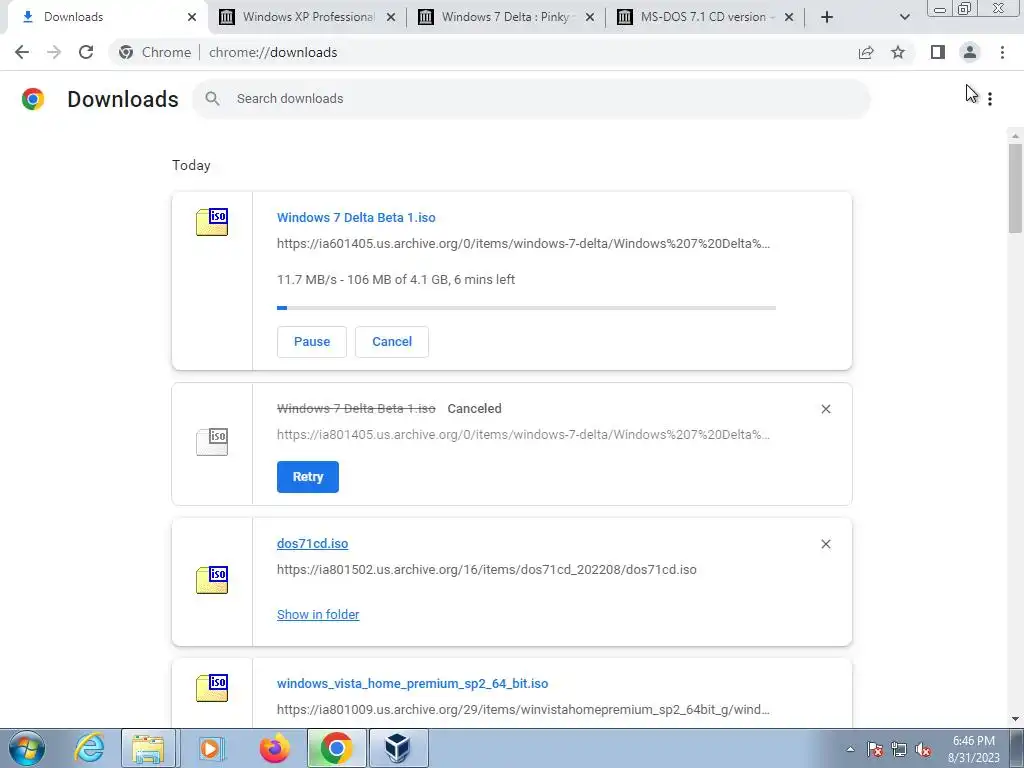Click the muted volume tray icon
The height and width of the screenshot is (768, 1024).
pos(923,749)
